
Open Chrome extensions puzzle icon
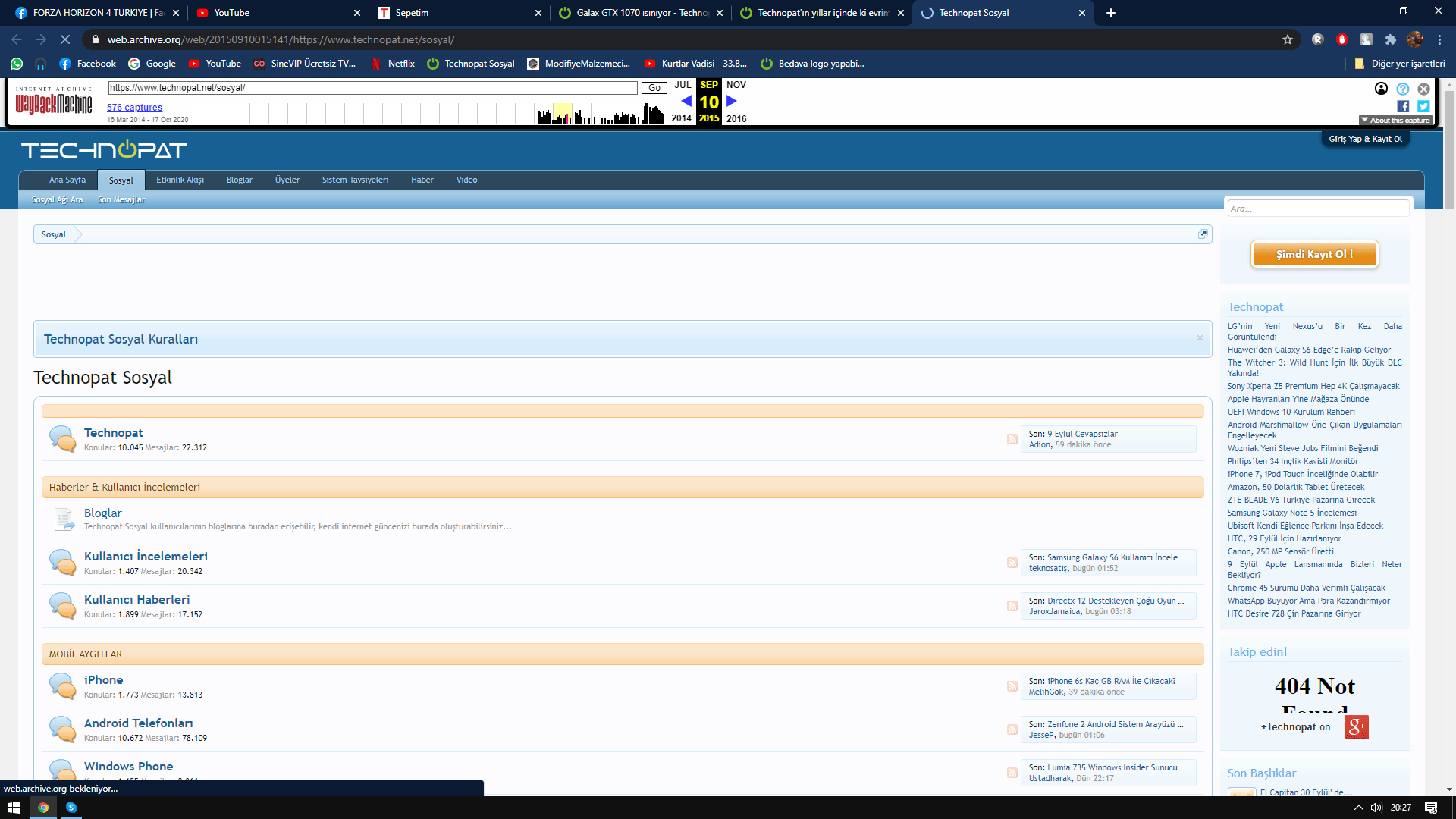[x=1390, y=39]
